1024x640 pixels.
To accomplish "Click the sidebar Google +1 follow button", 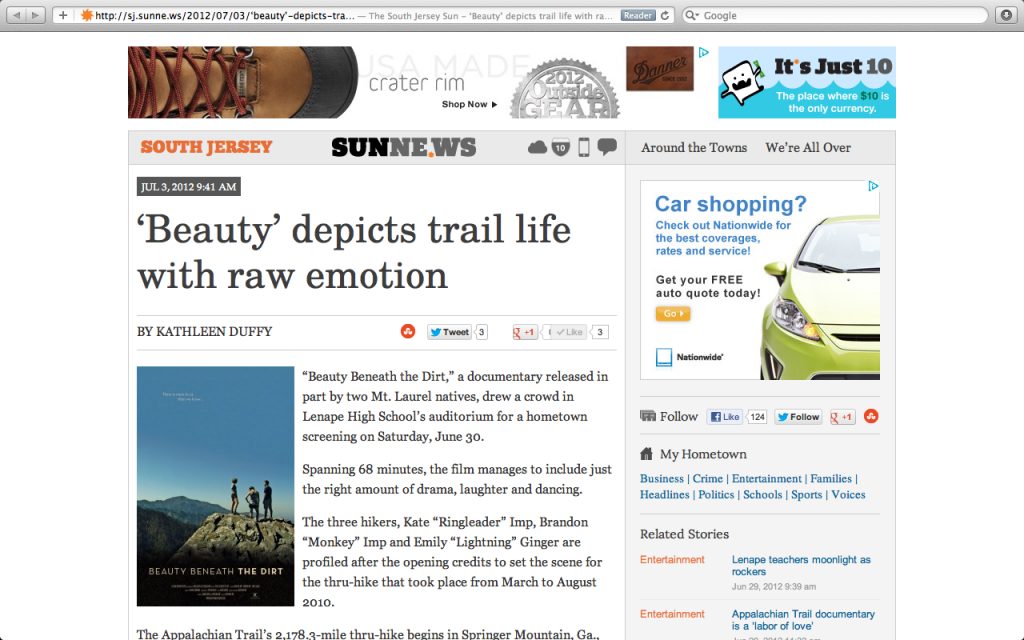I will coord(842,417).
